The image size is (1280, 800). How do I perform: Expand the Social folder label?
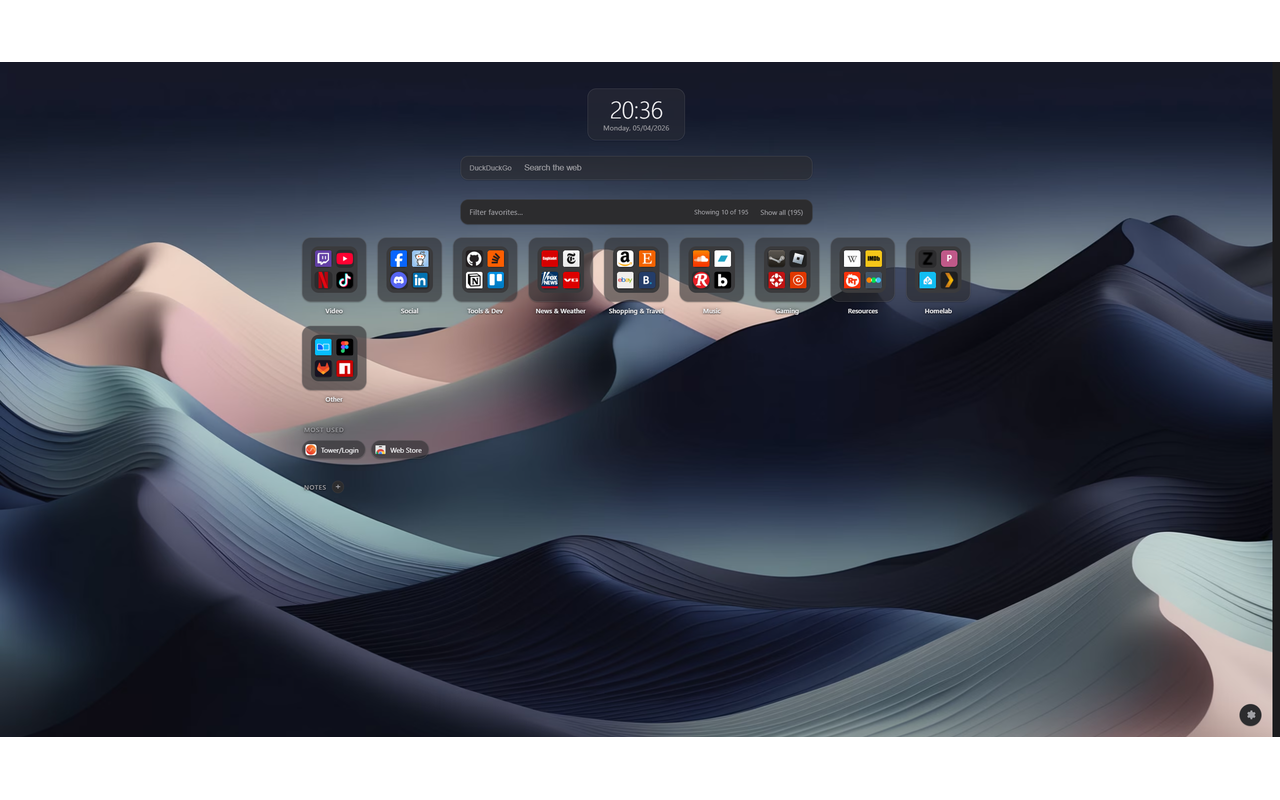coord(409,311)
